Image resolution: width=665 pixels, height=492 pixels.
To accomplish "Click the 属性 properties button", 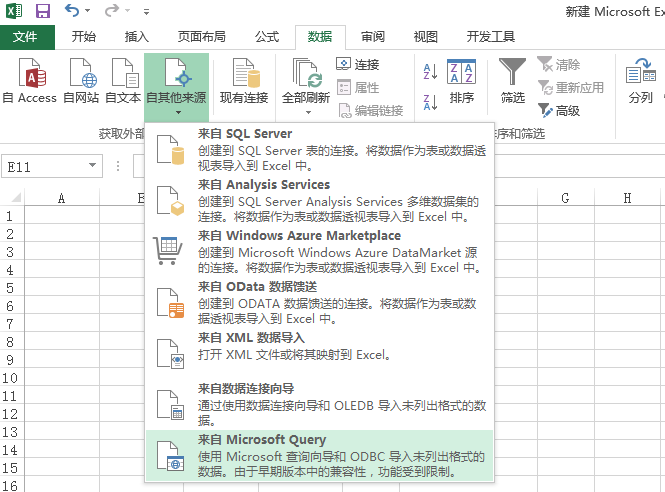I will (x=358, y=87).
